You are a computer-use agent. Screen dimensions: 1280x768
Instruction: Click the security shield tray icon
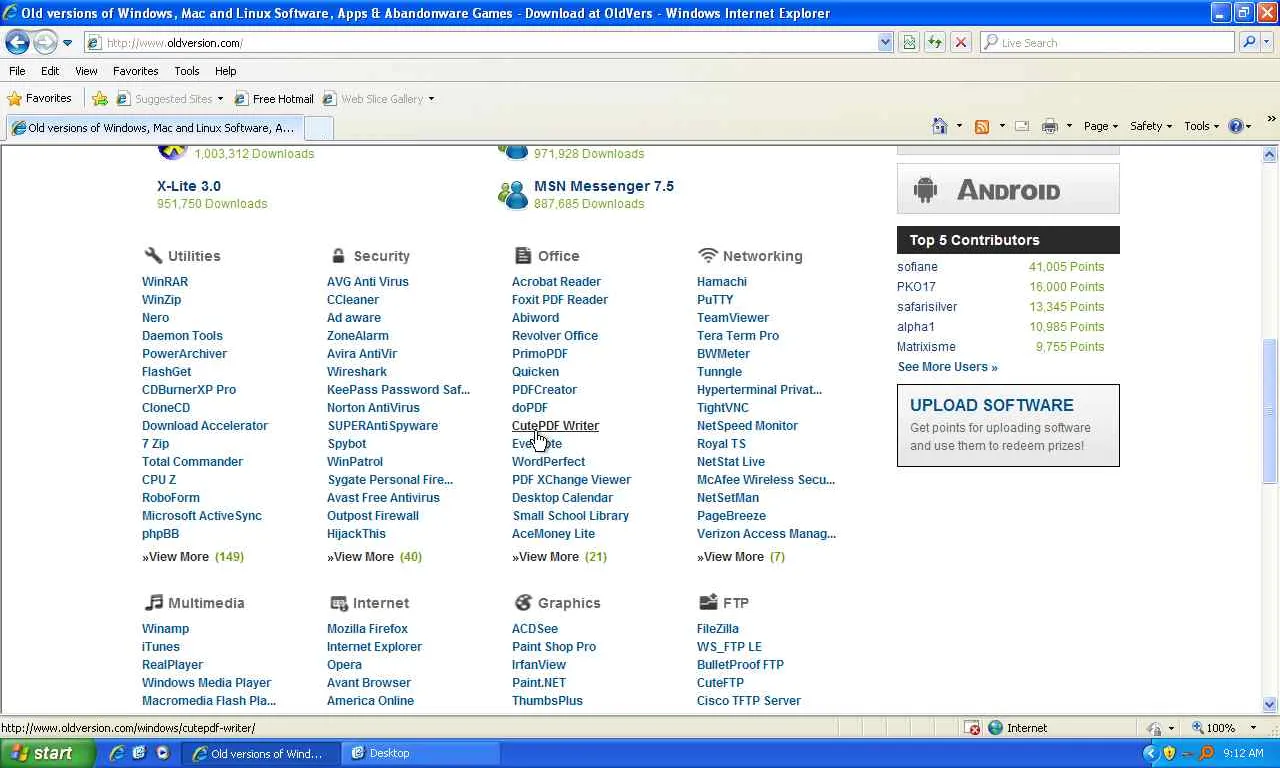click(x=1169, y=753)
